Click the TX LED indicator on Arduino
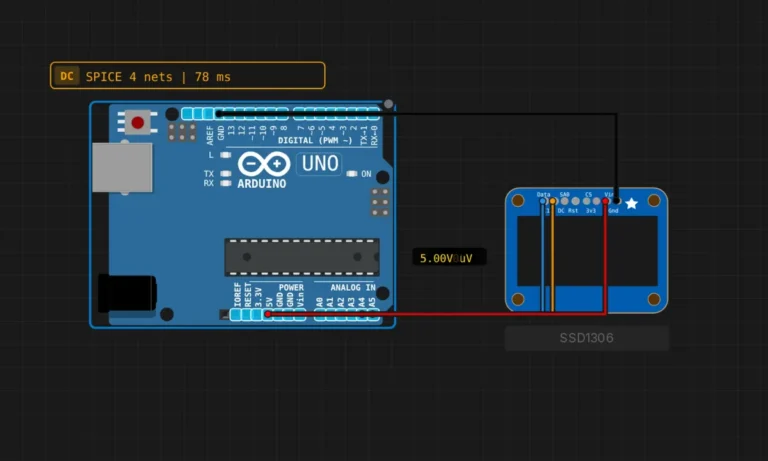This screenshot has width=768, height=461. (x=225, y=173)
